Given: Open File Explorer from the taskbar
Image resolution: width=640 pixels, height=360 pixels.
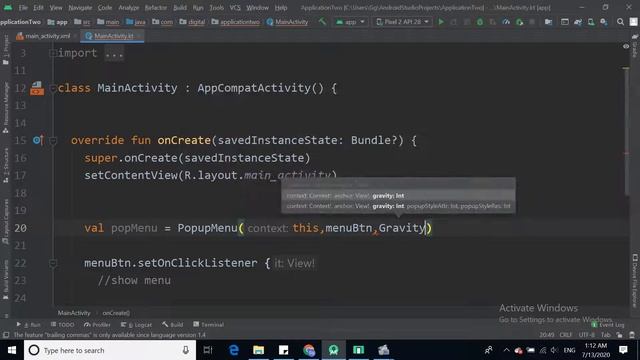Looking at the screenshot, I should [x=259, y=350].
